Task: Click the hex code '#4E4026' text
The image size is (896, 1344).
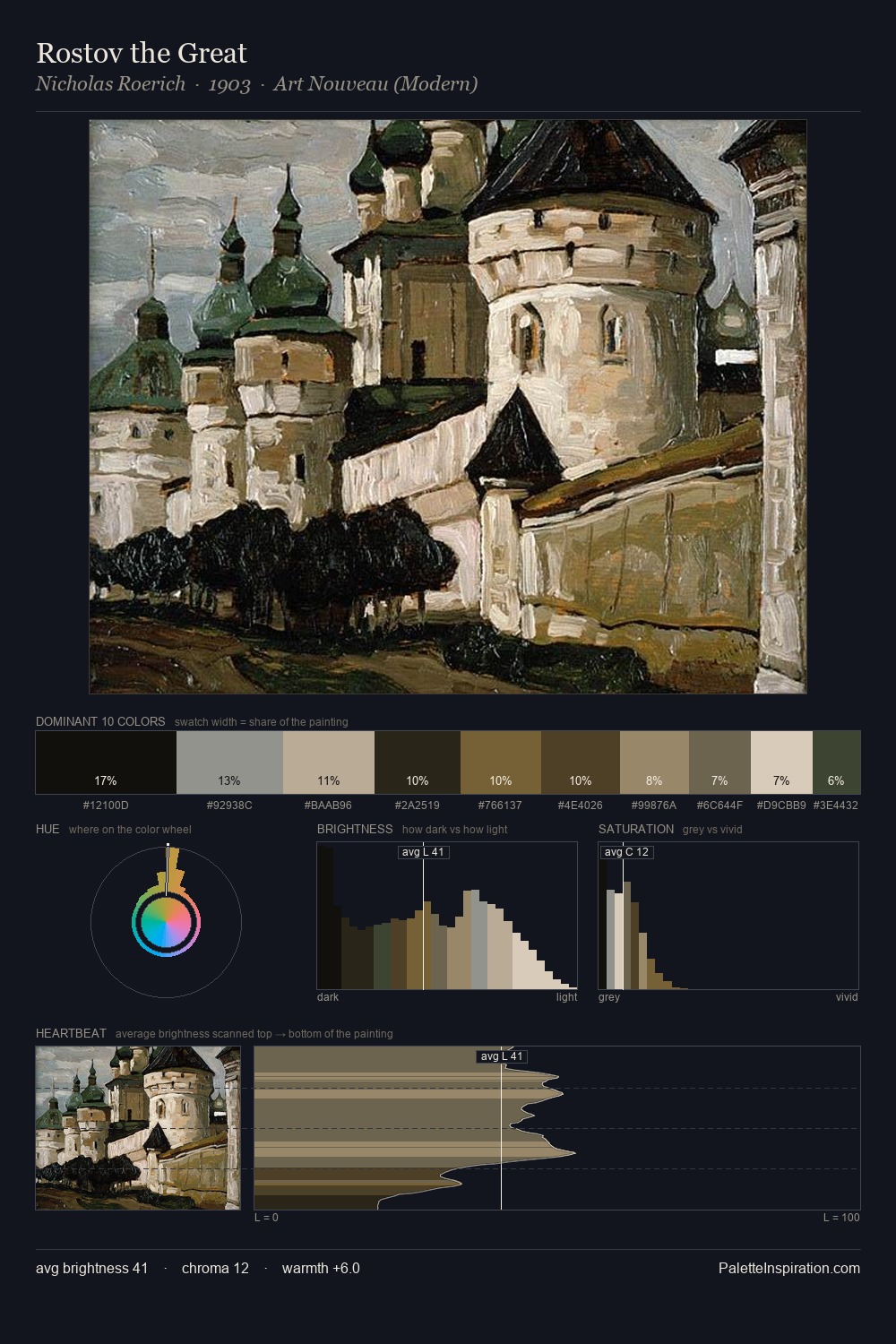Action: click(x=580, y=805)
